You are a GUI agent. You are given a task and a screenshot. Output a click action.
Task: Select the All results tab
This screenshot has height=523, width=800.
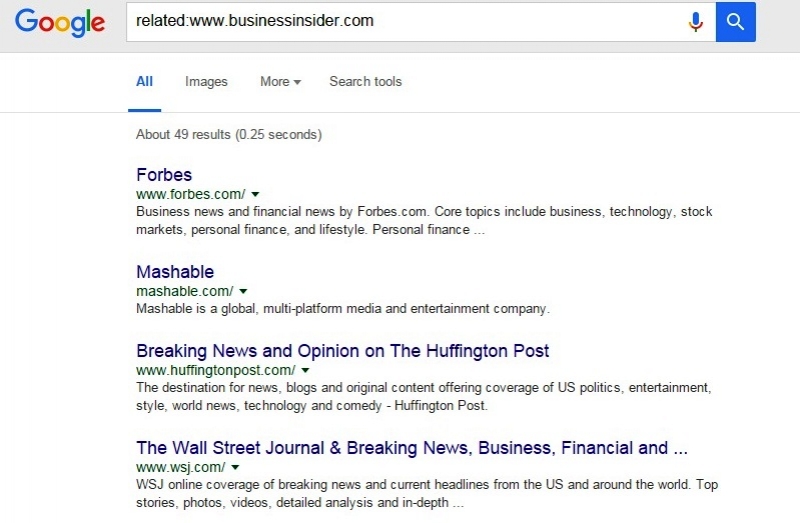pyautogui.click(x=144, y=82)
